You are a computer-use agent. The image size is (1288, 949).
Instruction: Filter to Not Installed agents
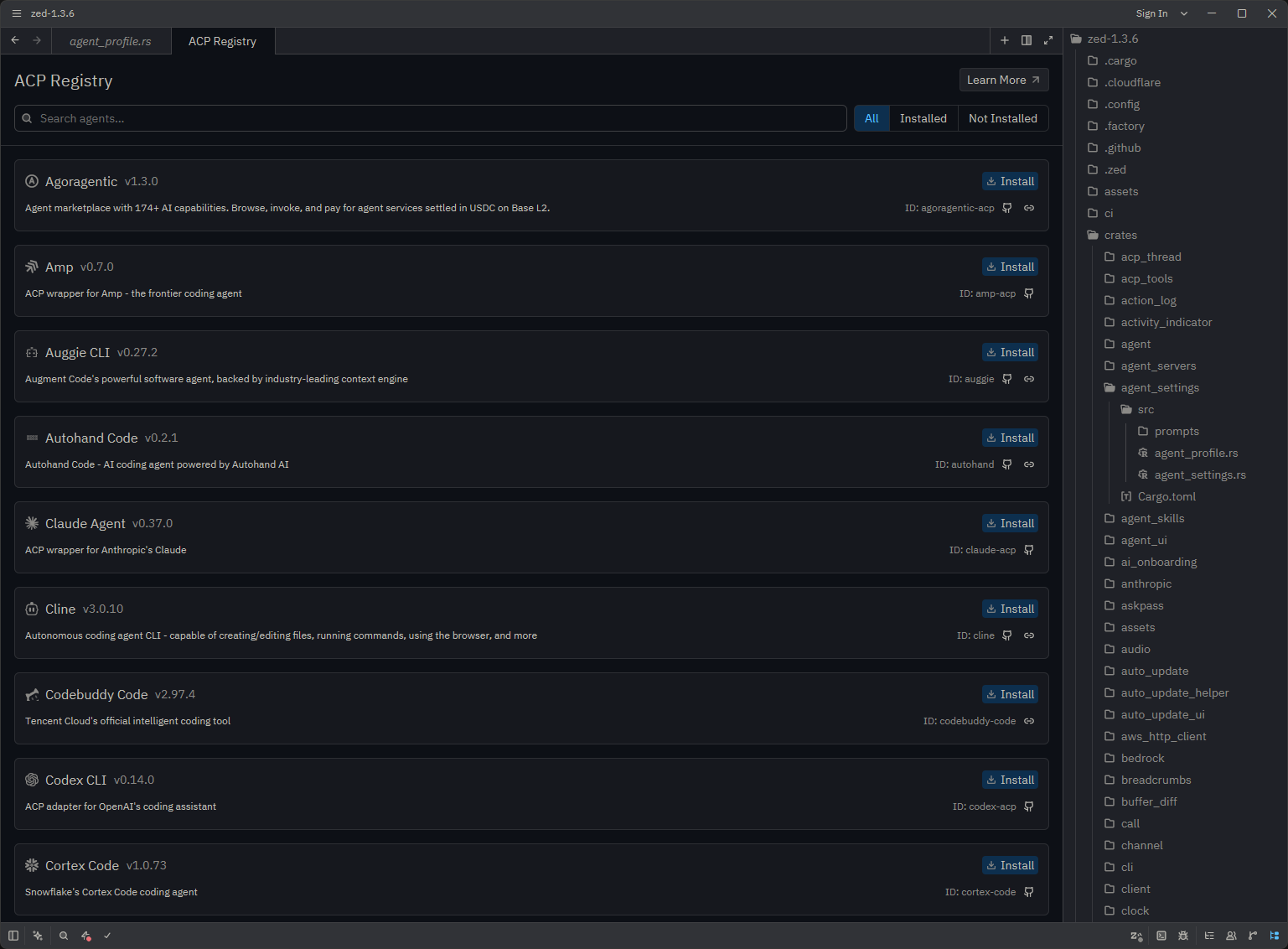(x=1003, y=118)
